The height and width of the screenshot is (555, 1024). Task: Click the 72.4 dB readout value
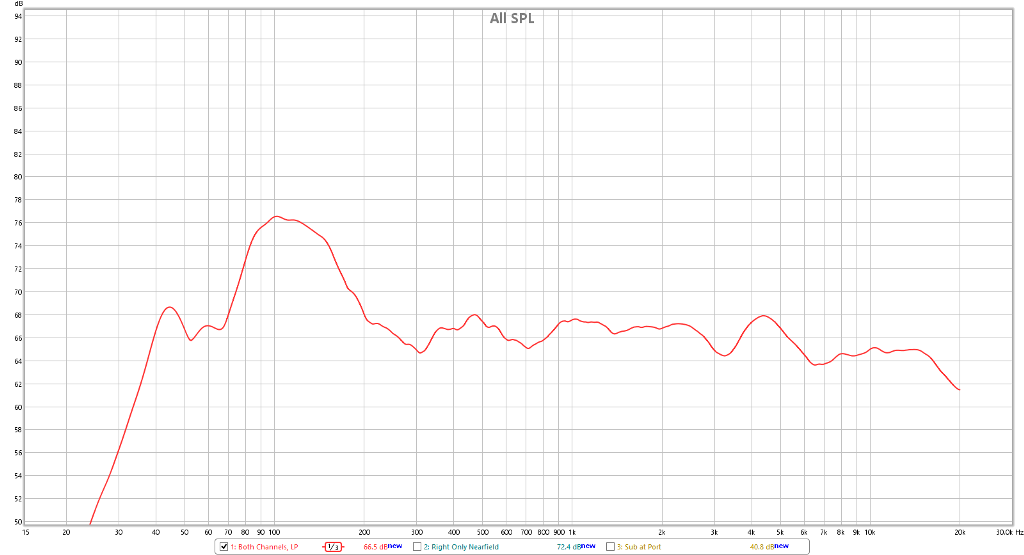565,547
